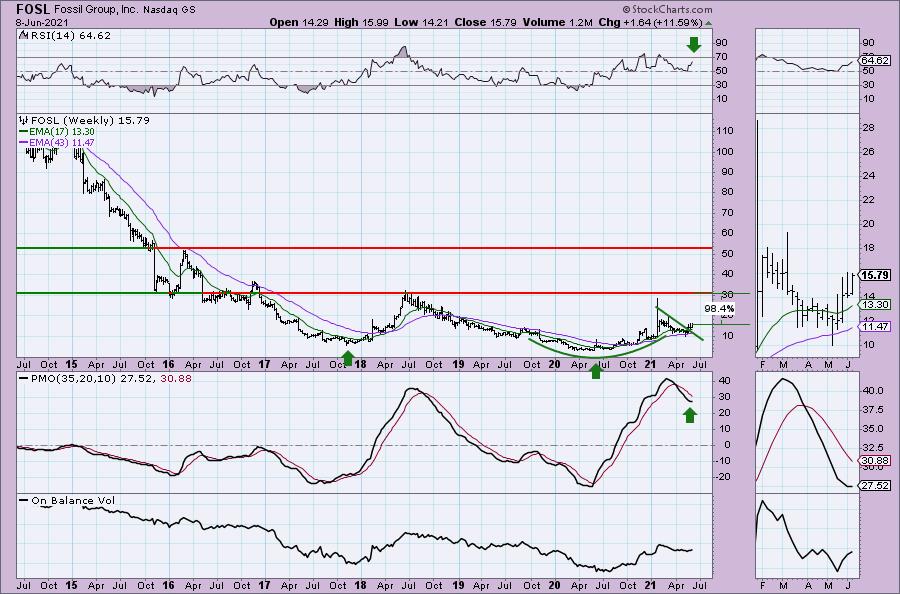Click the 8-Jun-2021 chart date

tap(42, 23)
